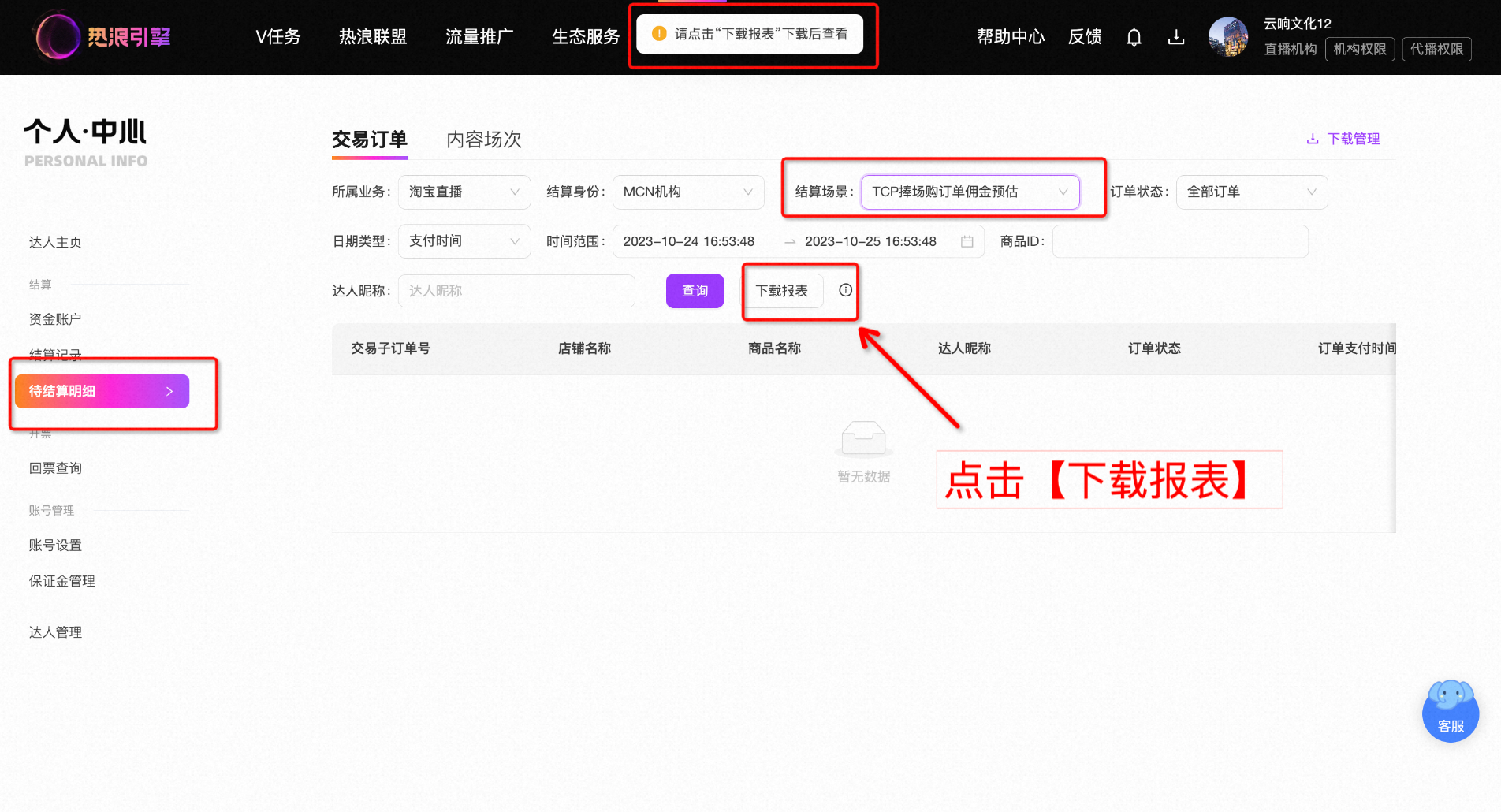This screenshot has height=812, width=1501.
Task: Switch to the 内容场次 tab
Action: pyautogui.click(x=484, y=140)
